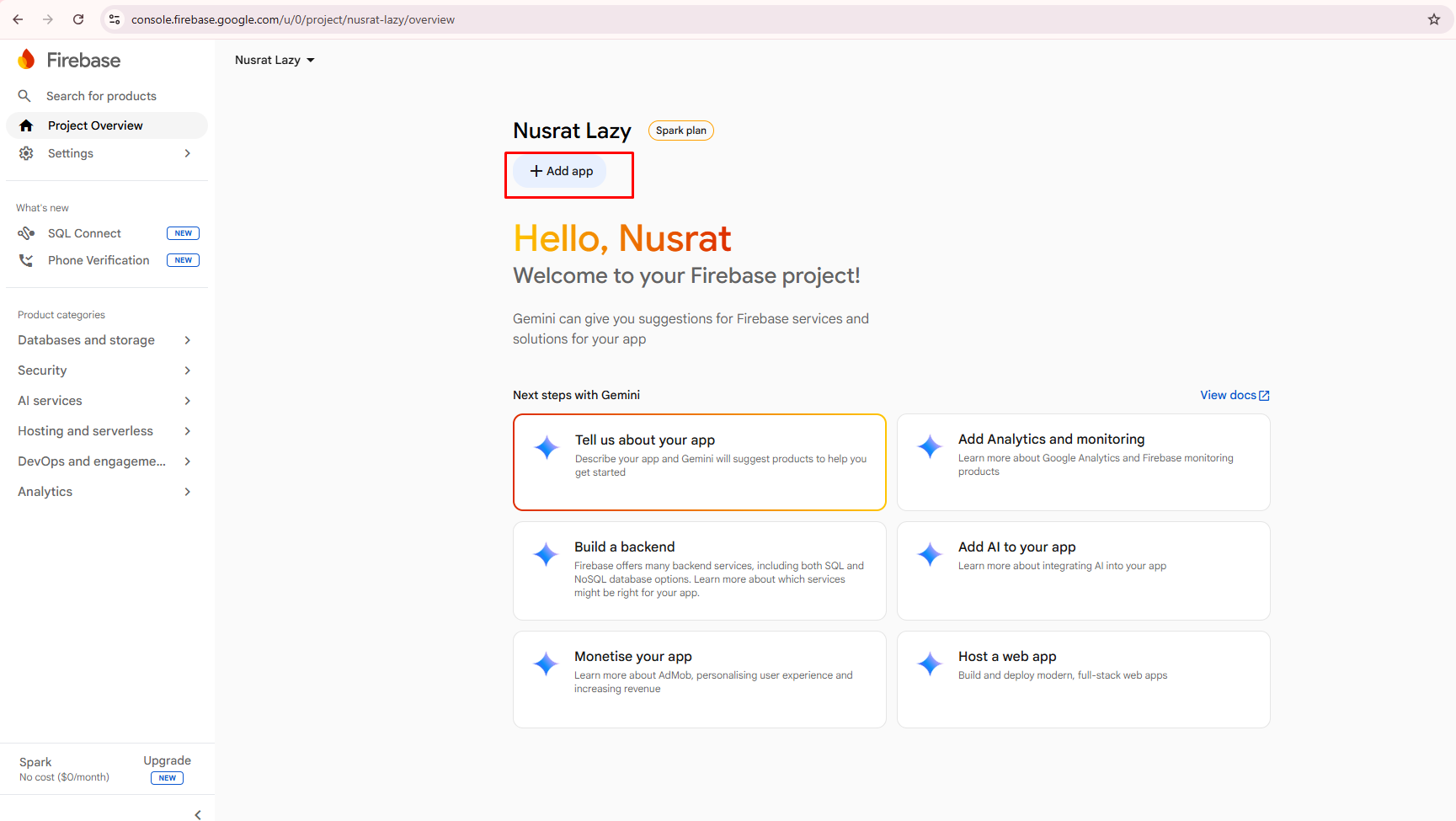Expand Databases and storage category

point(106,340)
